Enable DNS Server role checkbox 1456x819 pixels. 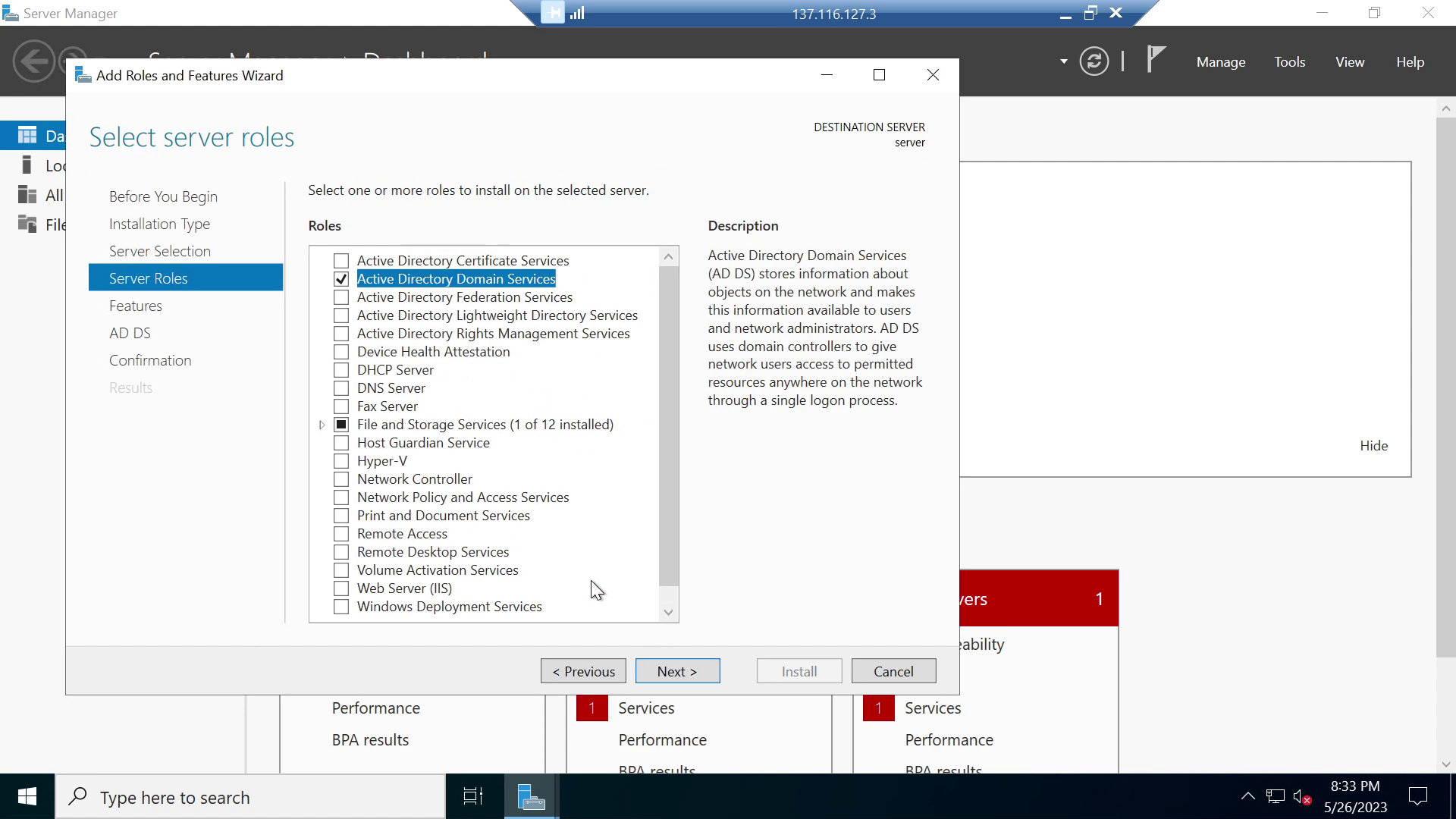tap(341, 388)
